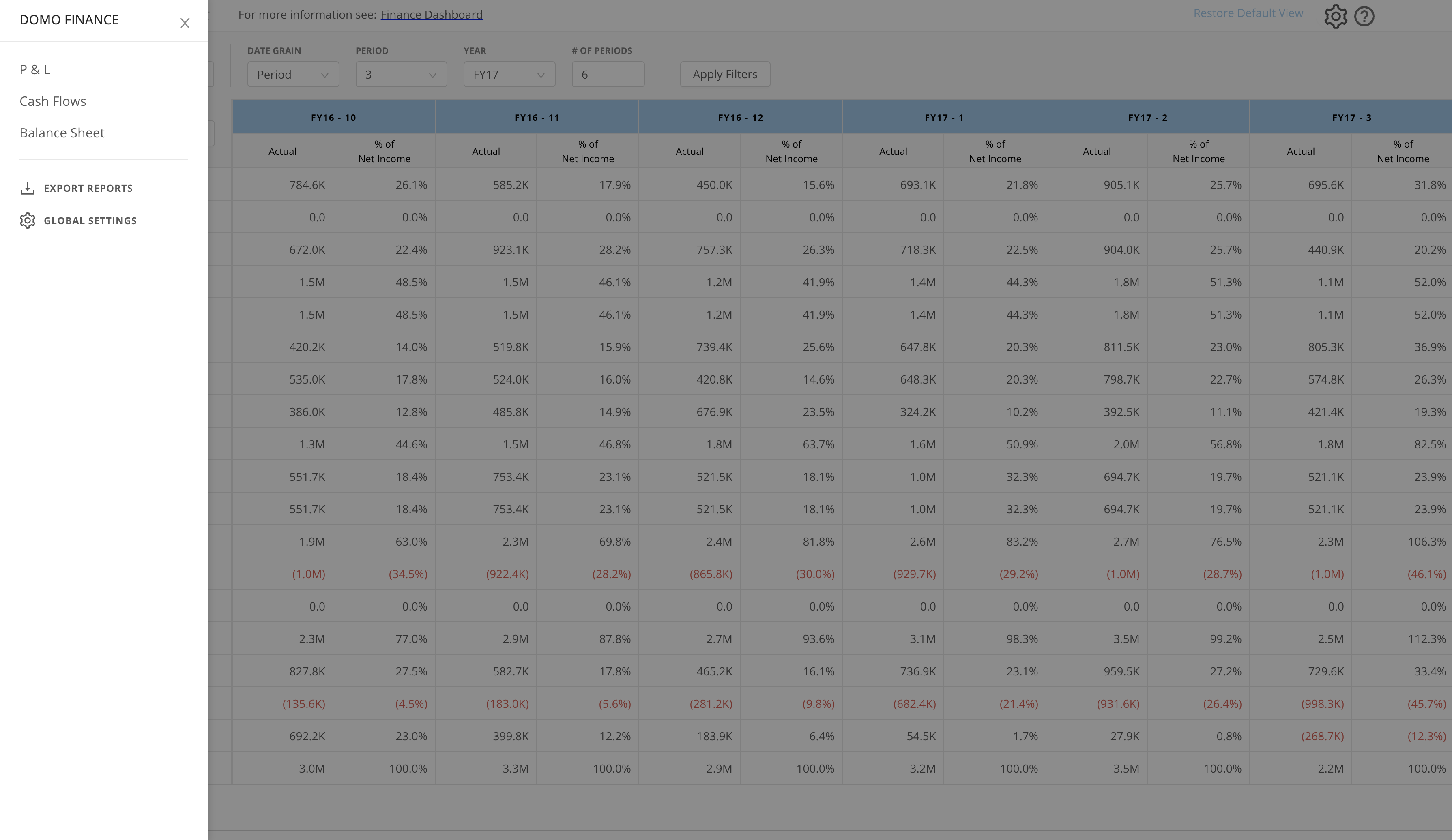Screen dimensions: 1452x840
Task: Click Restore Default View
Action: tap(1248, 13)
